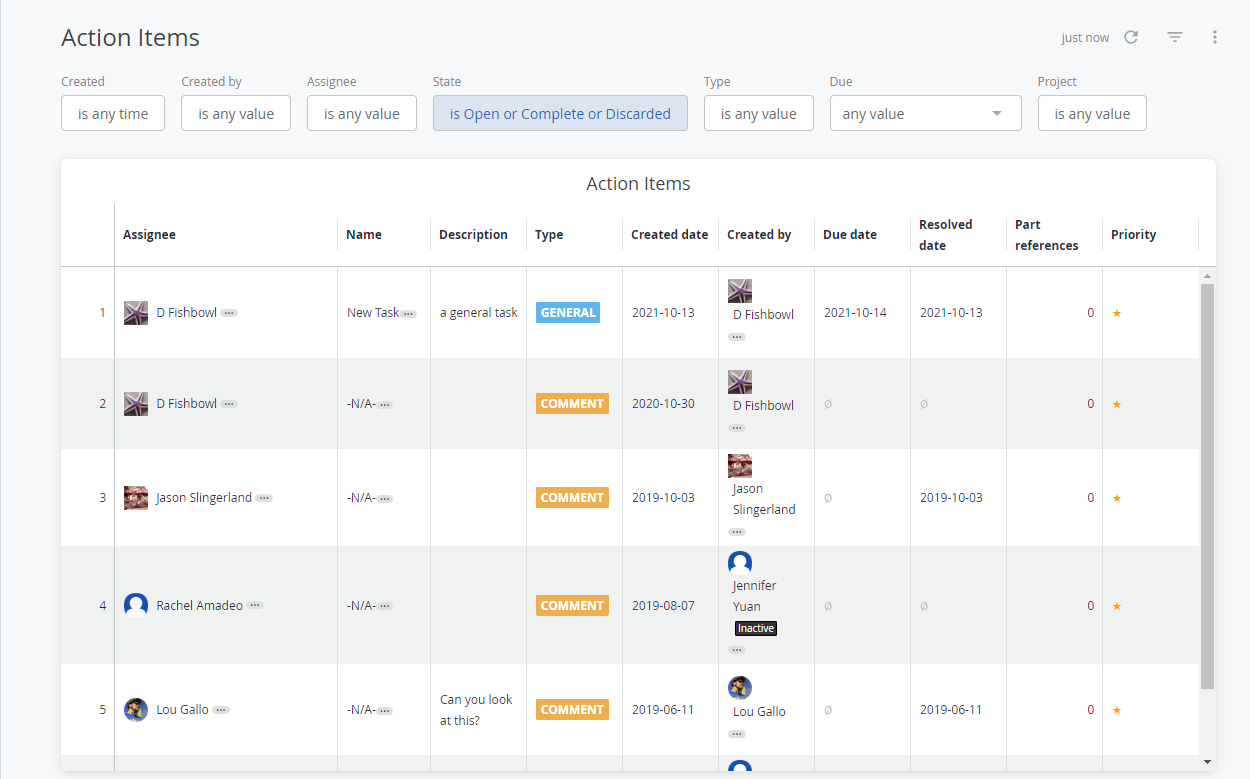Click Rachel Amadeo's avatar icon
1250x779 pixels.
point(136,605)
